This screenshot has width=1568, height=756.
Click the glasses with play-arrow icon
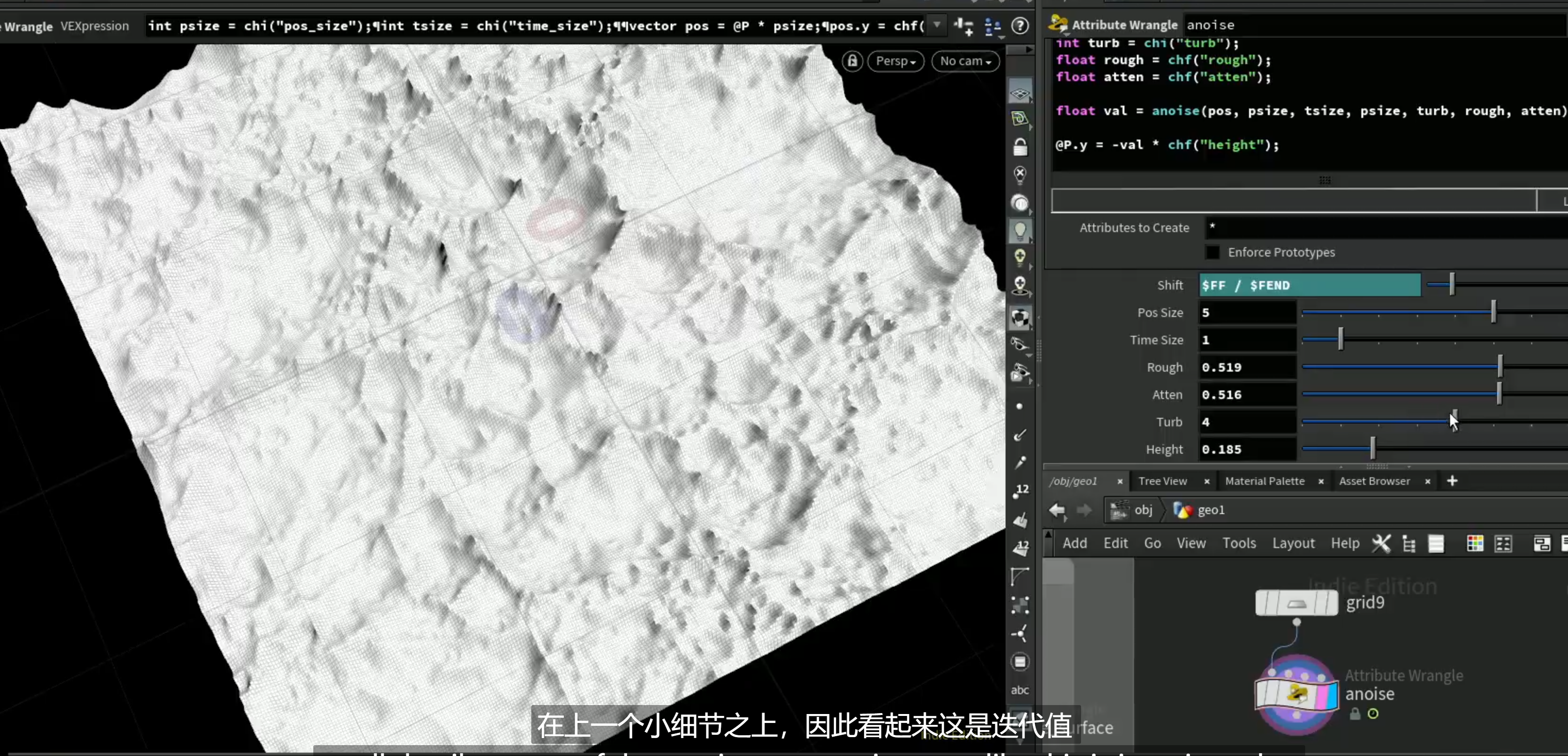click(x=1020, y=373)
